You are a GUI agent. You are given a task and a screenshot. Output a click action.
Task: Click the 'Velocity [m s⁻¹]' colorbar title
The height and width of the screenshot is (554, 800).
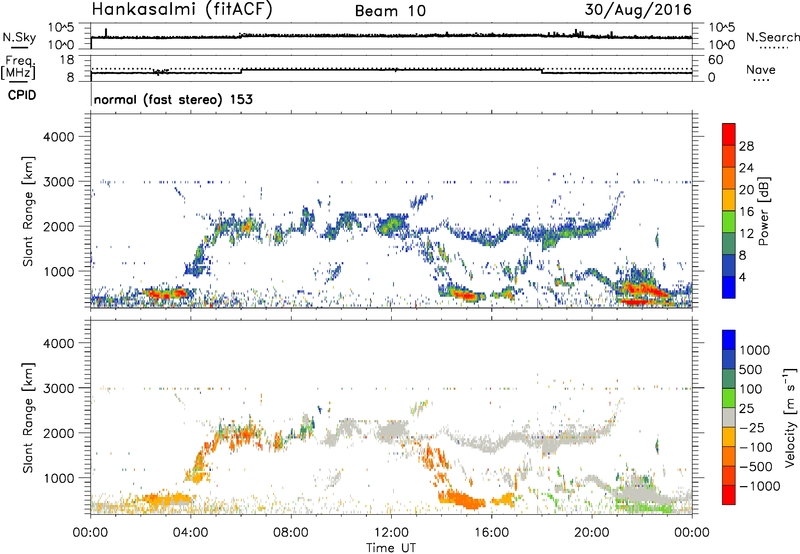coord(791,417)
